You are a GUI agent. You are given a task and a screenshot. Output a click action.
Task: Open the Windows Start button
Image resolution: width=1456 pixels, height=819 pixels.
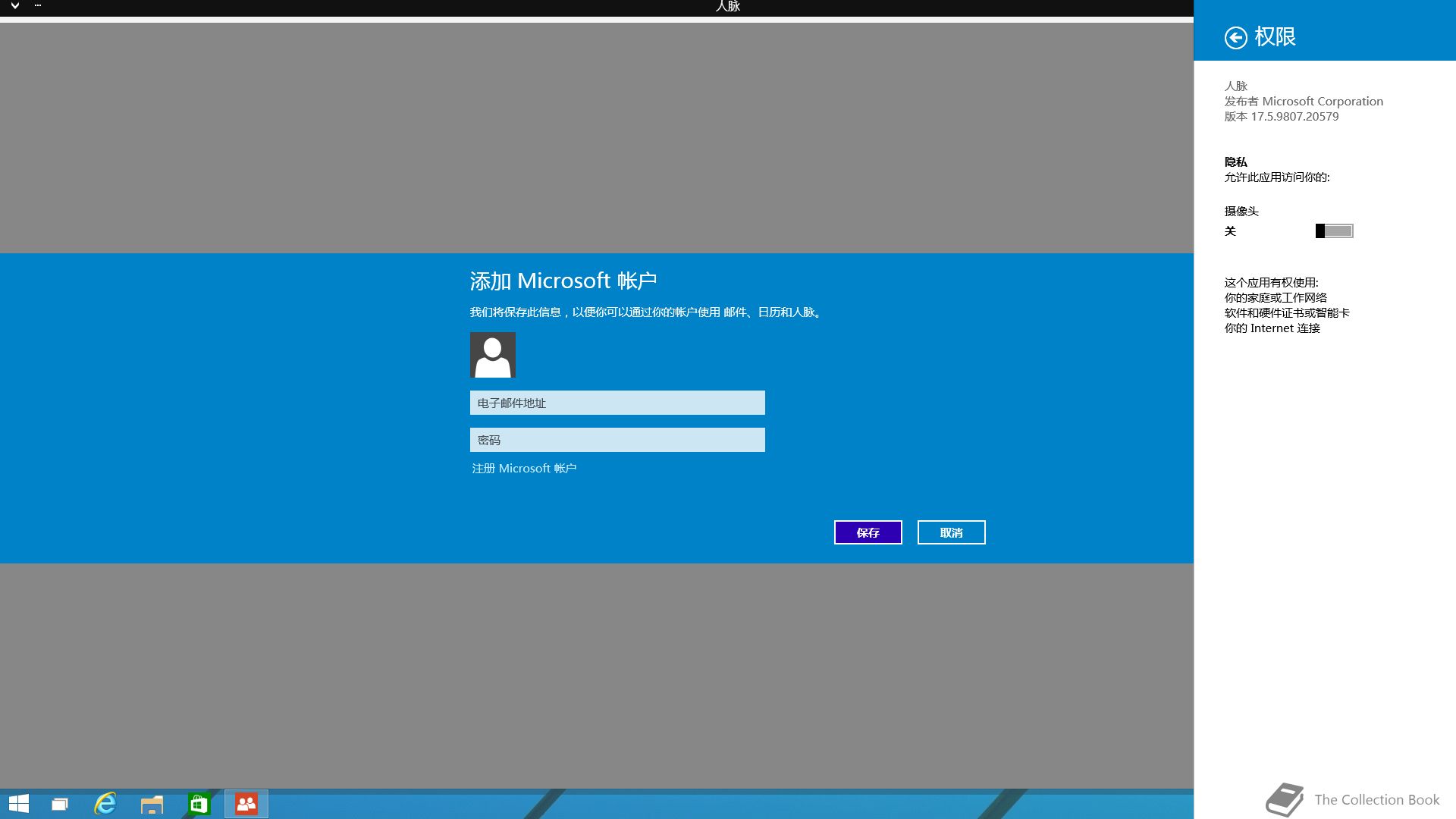pyautogui.click(x=18, y=804)
